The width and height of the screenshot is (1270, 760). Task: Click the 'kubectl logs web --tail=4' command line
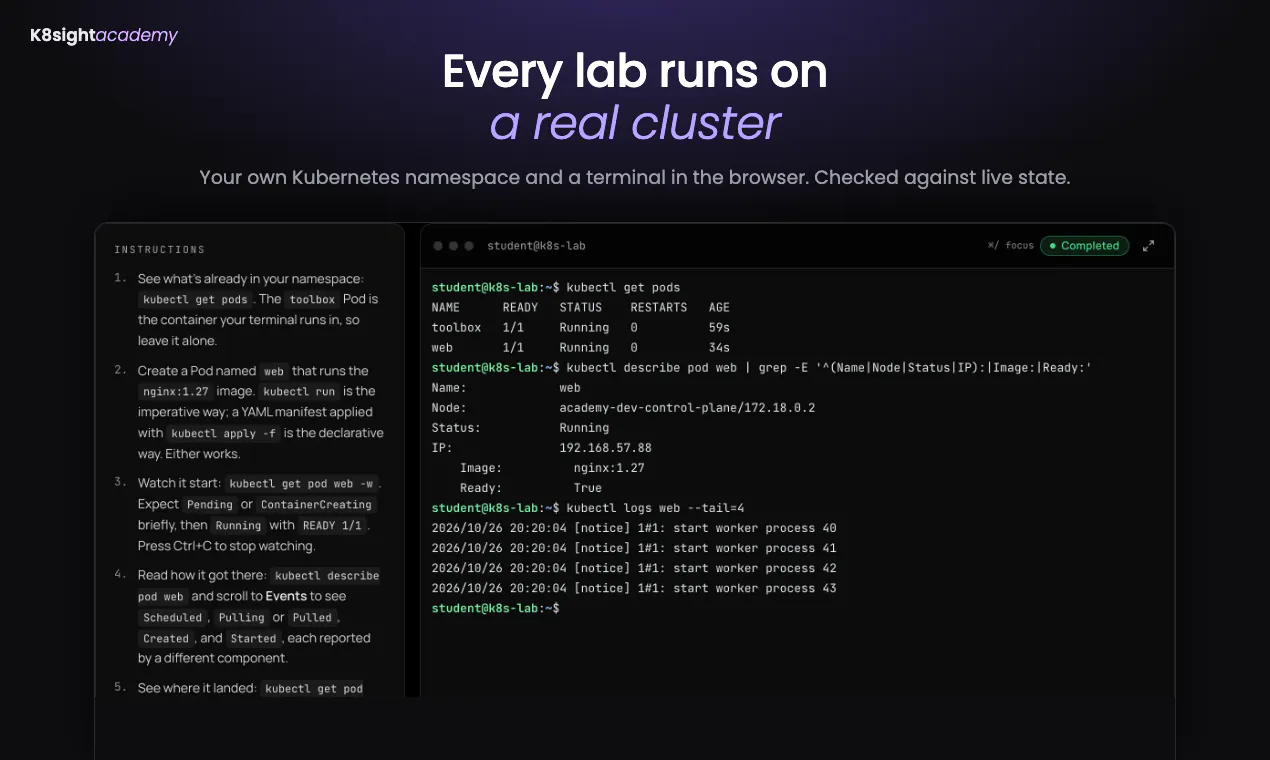[x=588, y=508]
